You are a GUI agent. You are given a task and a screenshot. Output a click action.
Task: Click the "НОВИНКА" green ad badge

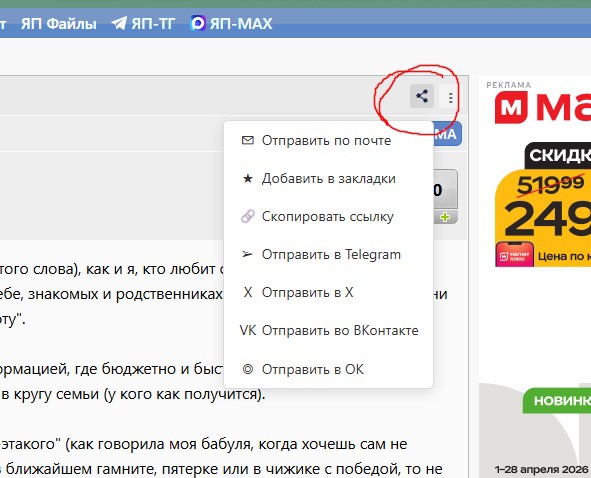click(557, 400)
